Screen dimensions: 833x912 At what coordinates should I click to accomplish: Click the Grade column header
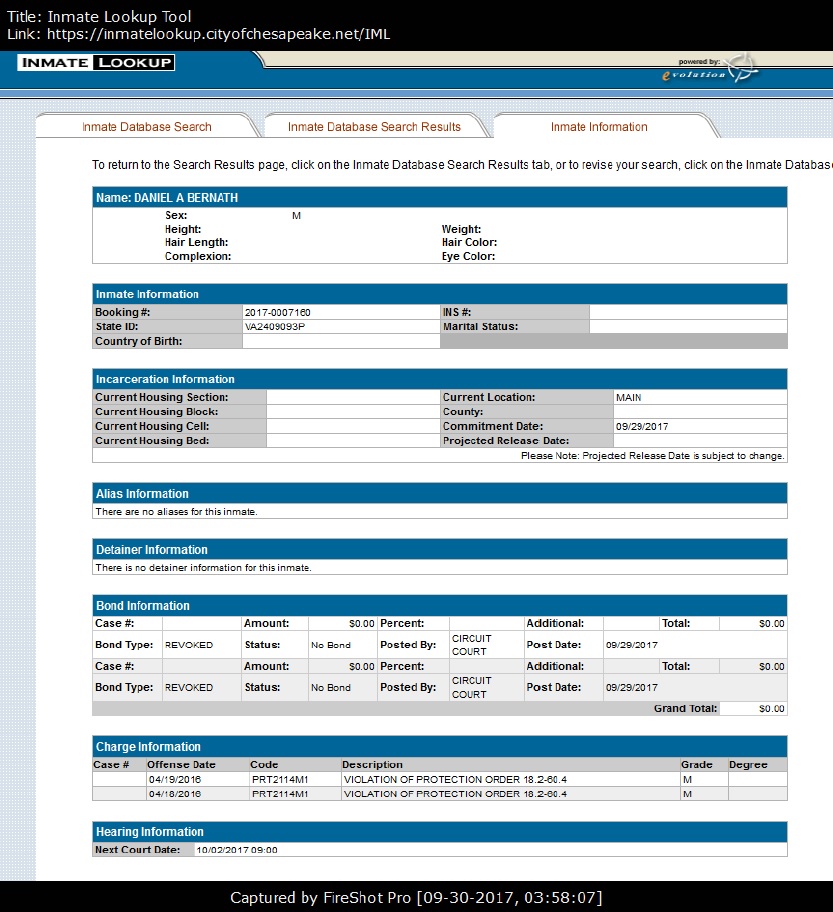pos(697,765)
